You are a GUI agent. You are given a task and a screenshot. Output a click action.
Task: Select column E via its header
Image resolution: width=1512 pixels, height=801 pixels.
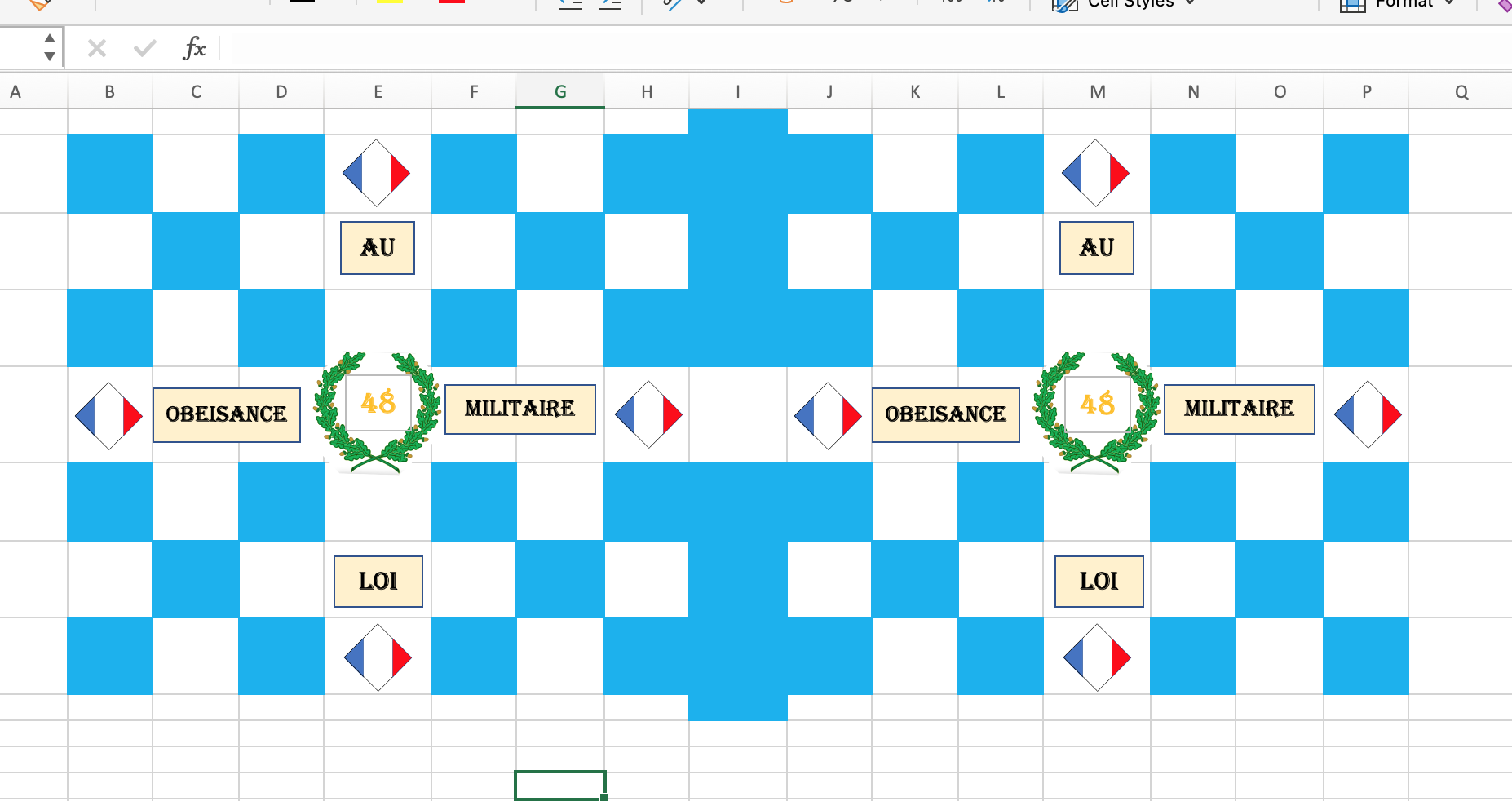coord(378,92)
